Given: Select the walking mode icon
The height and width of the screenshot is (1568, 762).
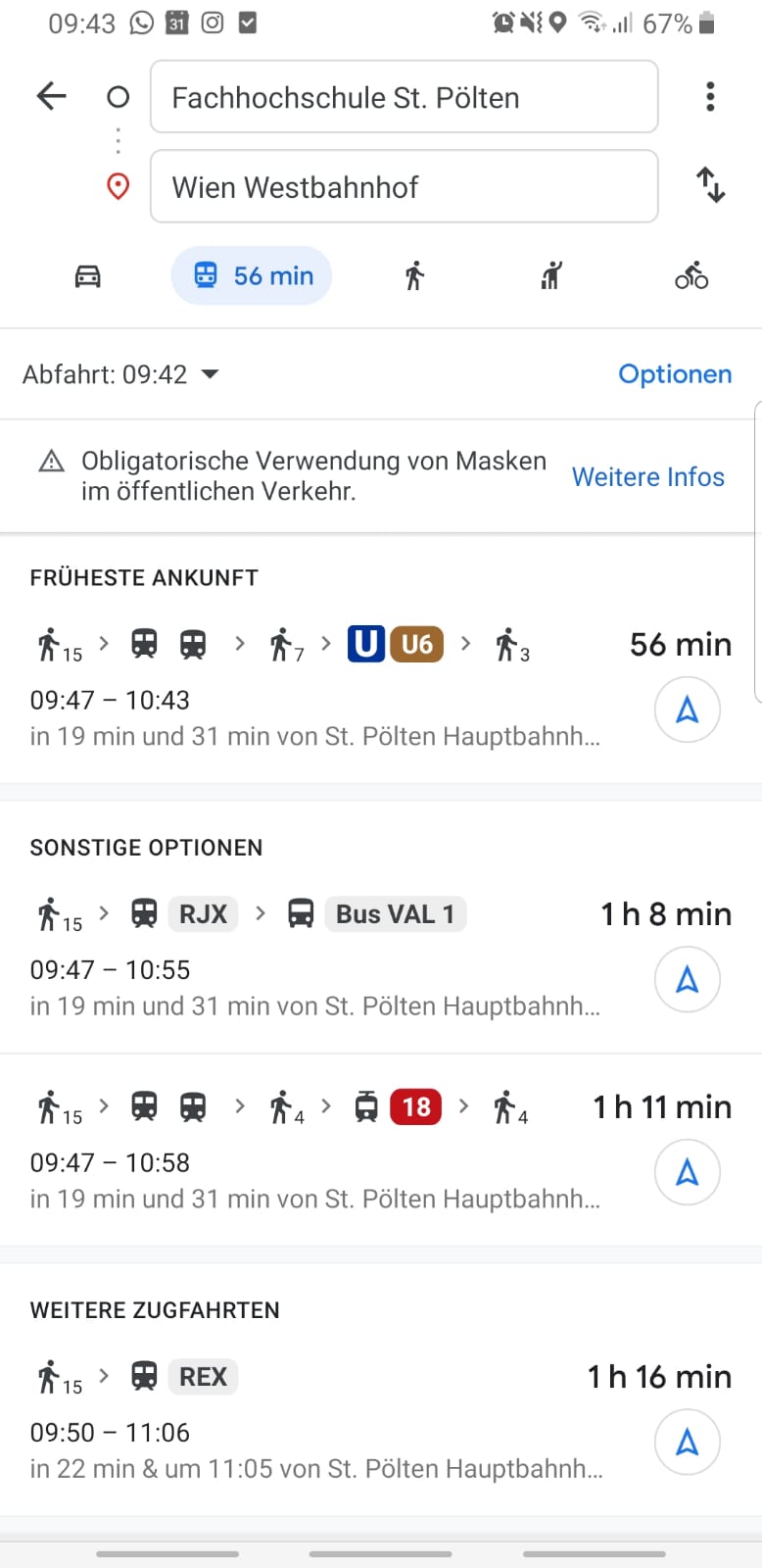Looking at the screenshot, I should pyautogui.click(x=414, y=276).
